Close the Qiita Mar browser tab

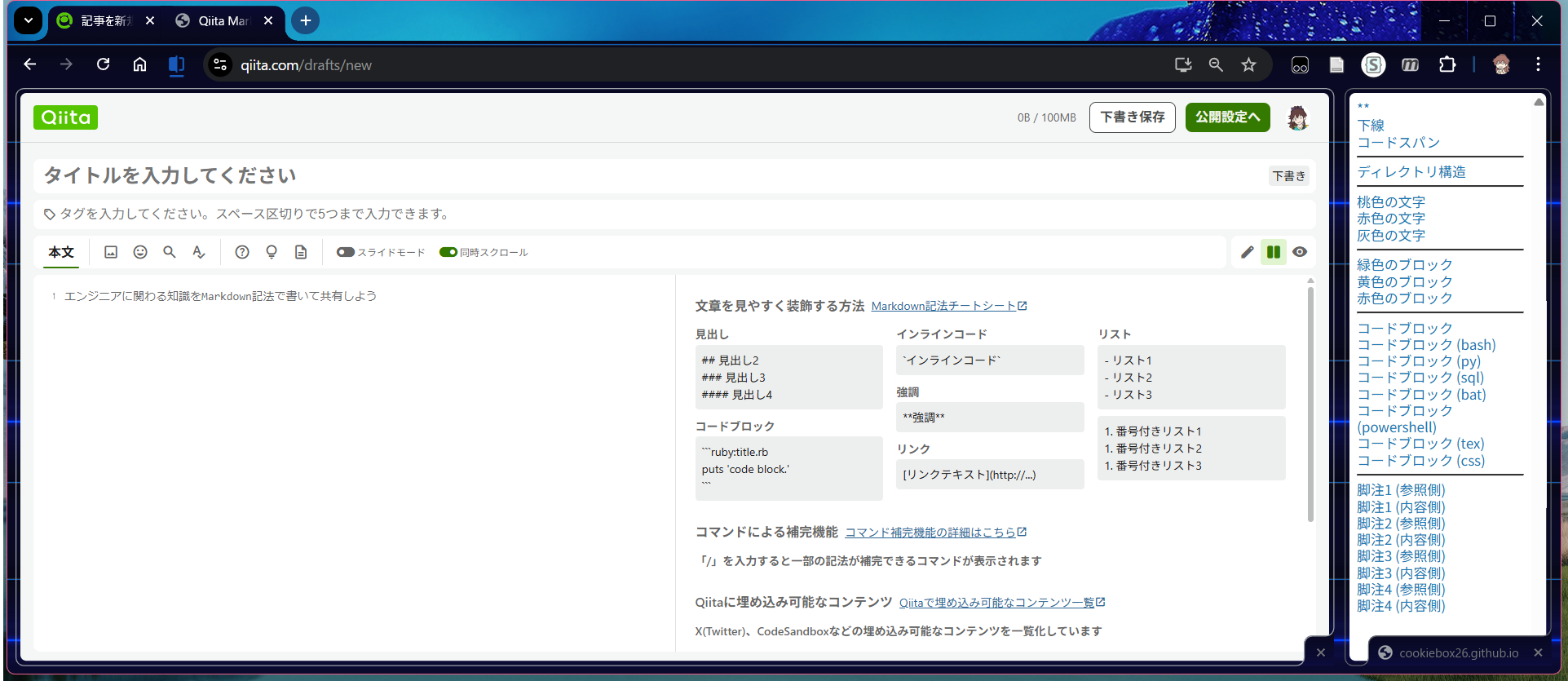(268, 20)
